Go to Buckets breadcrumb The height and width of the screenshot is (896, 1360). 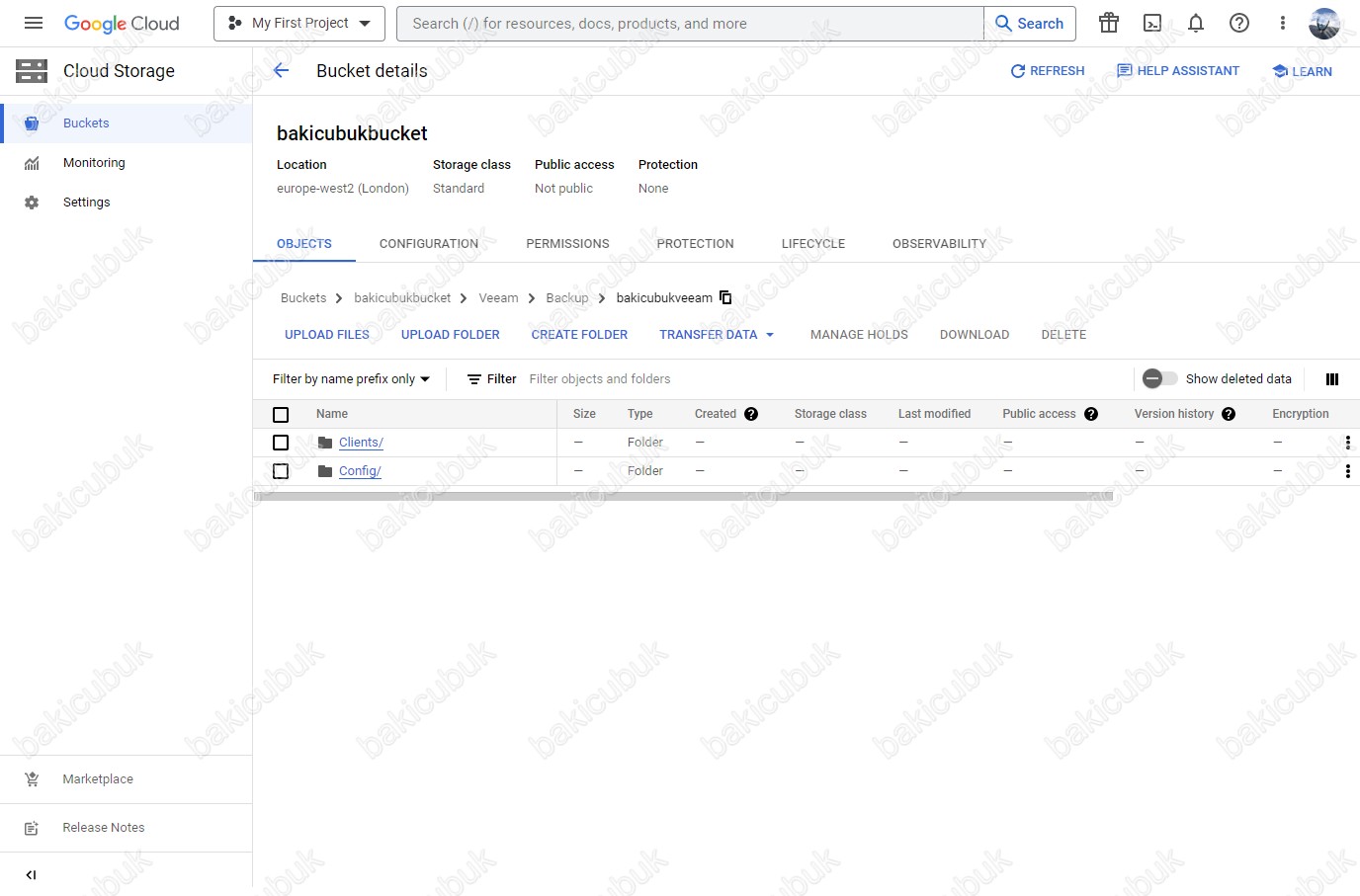coord(303,297)
